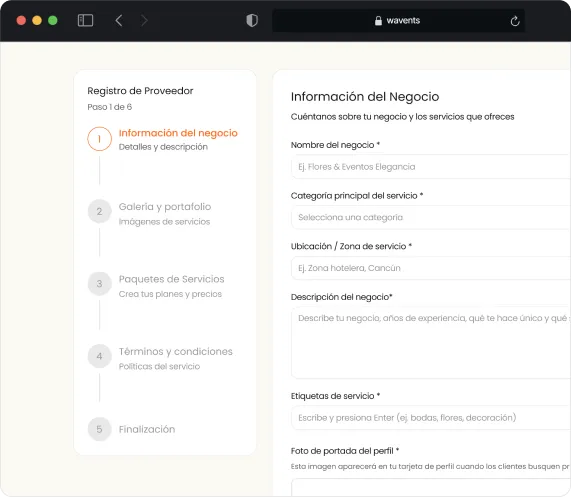Focus the Nombre del negocio field
The width and height of the screenshot is (571, 497).
431,167
